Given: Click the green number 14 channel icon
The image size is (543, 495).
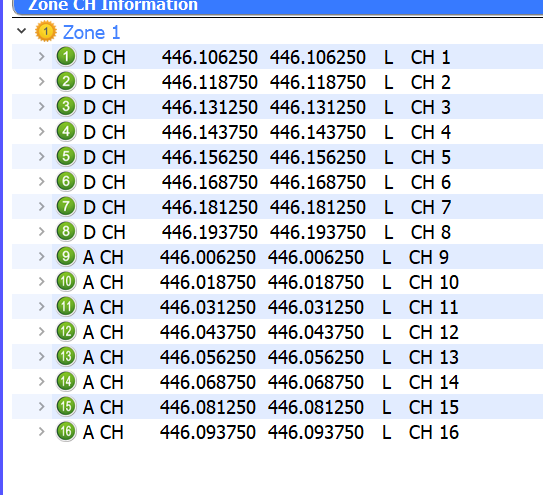Looking at the screenshot, I should coord(66,382).
